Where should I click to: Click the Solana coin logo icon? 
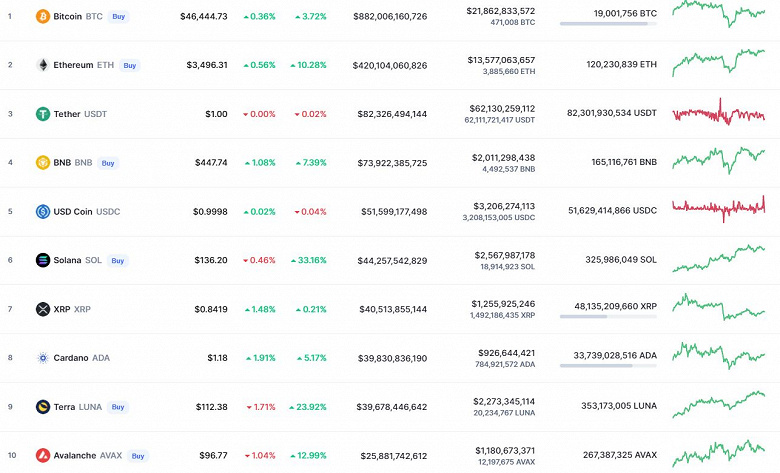43,260
